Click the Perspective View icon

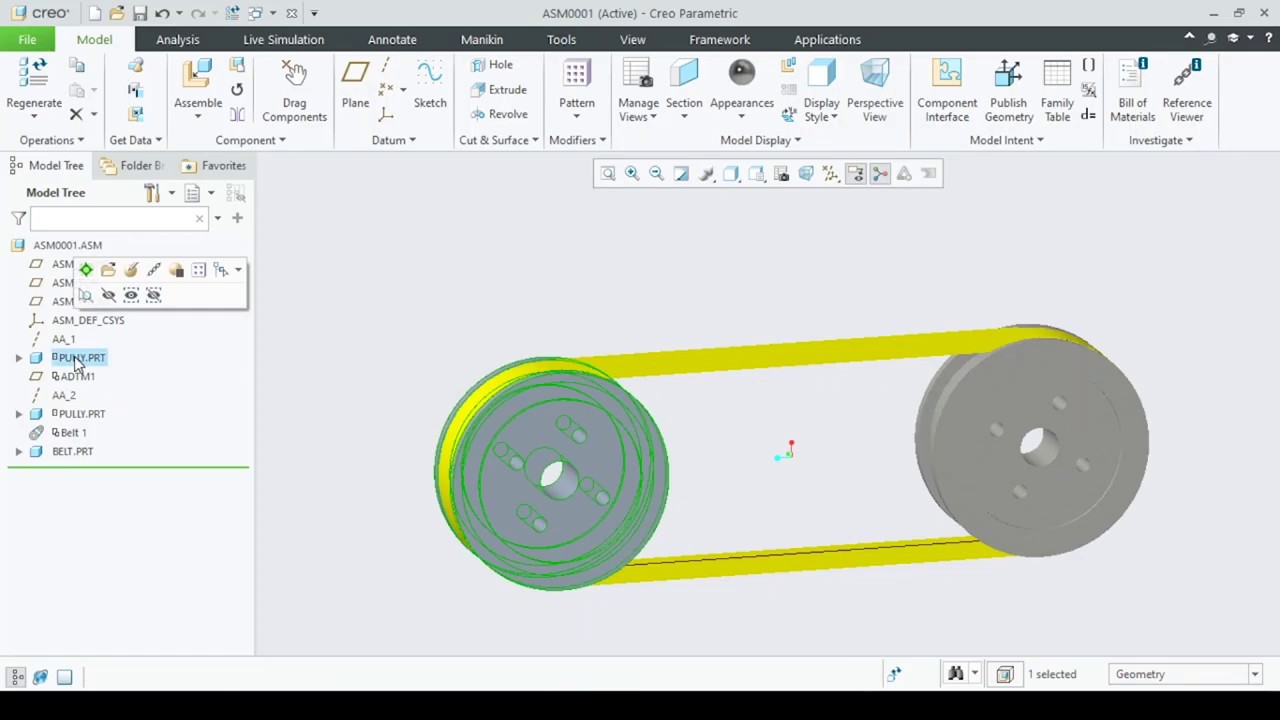(x=874, y=74)
